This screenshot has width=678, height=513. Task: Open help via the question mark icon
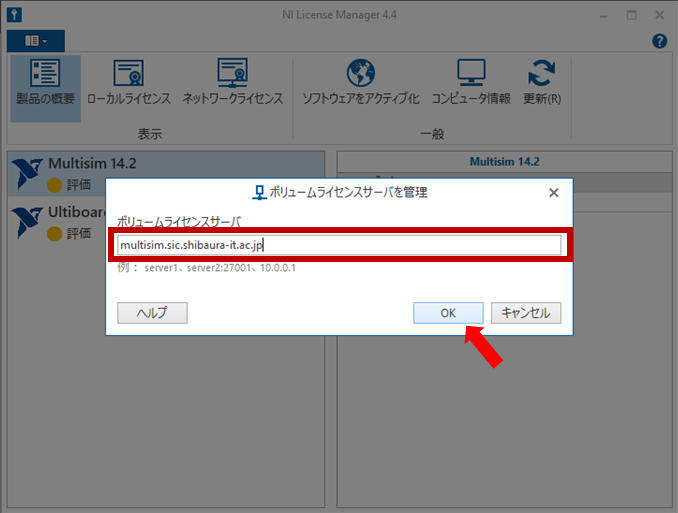pos(659,41)
